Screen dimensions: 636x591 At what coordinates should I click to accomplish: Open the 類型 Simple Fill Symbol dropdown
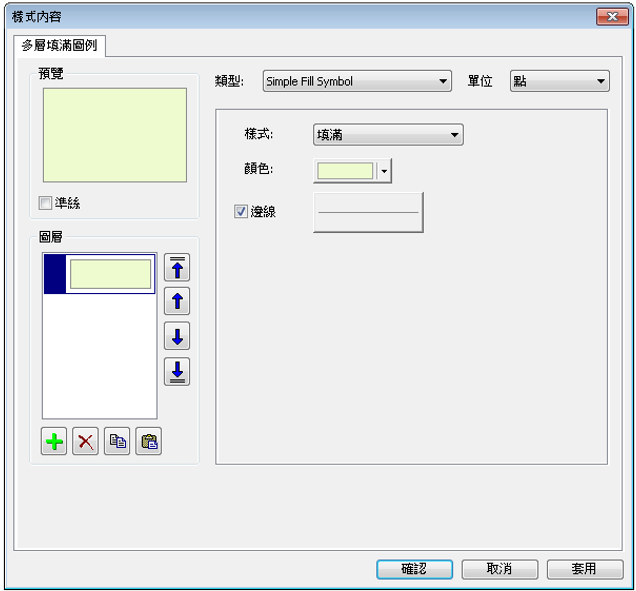point(357,81)
